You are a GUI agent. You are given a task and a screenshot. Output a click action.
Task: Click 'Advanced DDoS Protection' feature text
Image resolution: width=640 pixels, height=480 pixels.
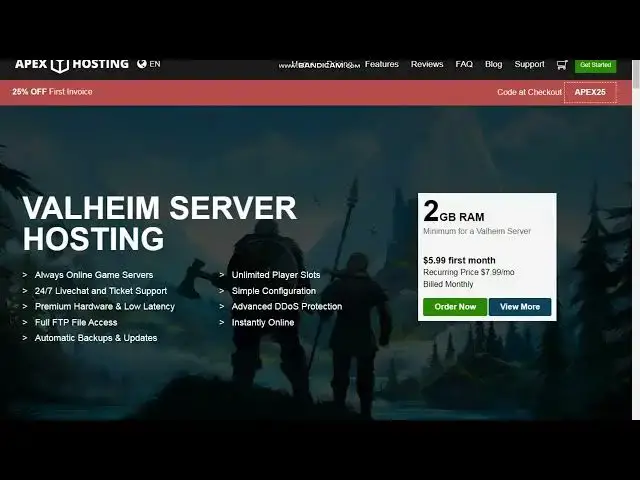287,307
